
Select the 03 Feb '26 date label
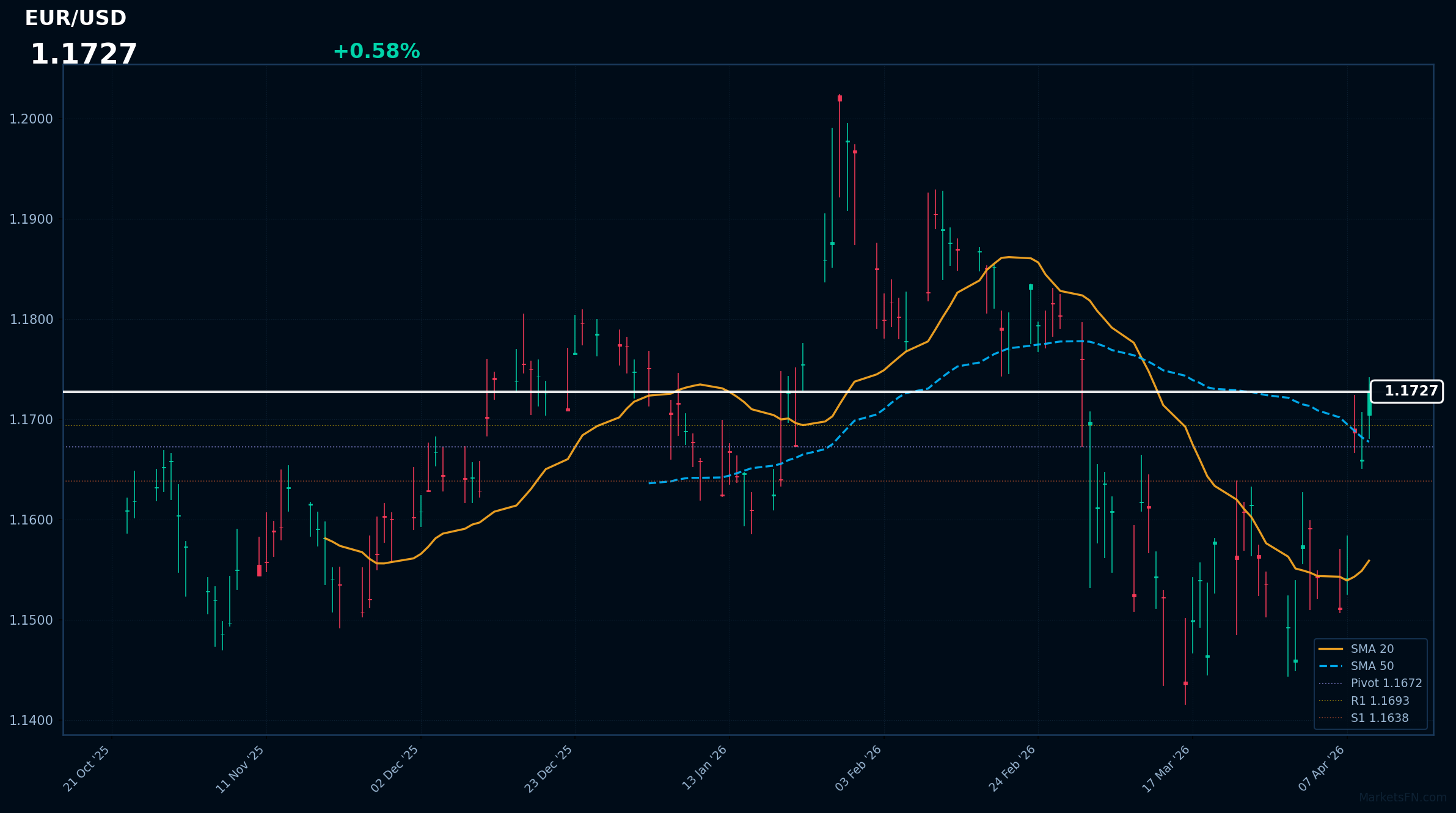858,768
